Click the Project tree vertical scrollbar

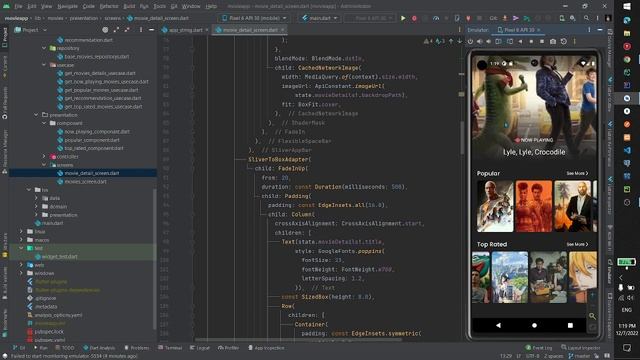[154, 259]
